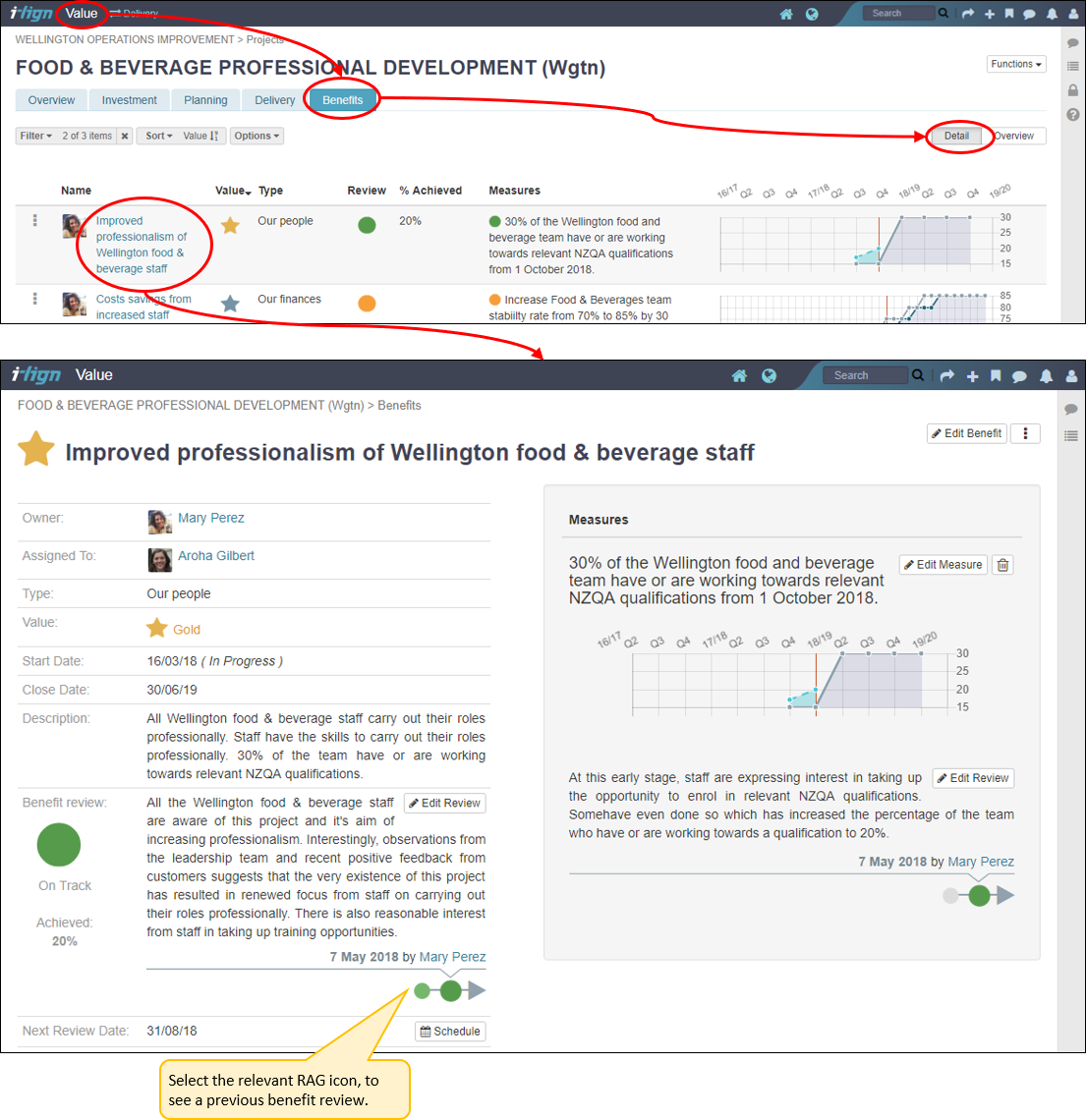Image resolution: width=1086 pixels, height=1120 pixels.
Task: Open notifications bell in top header
Action: 1052,14
